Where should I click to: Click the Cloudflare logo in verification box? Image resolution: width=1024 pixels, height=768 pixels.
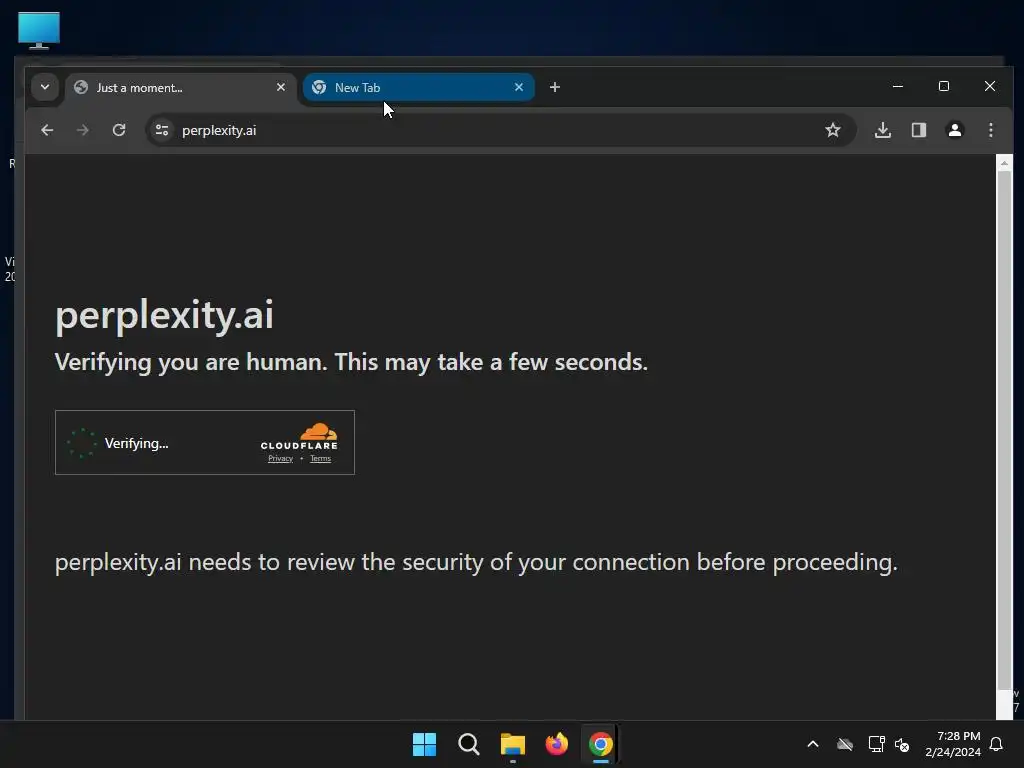click(x=299, y=436)
